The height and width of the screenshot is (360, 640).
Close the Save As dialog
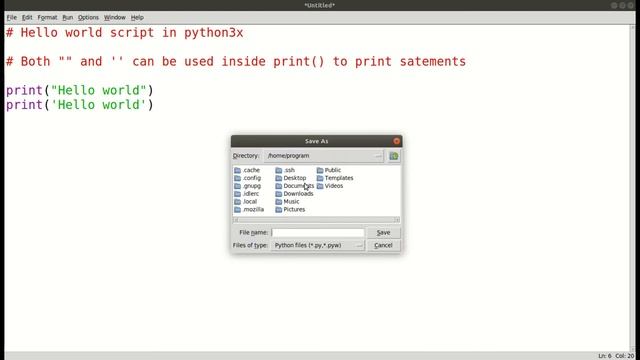tap(396, 141)
